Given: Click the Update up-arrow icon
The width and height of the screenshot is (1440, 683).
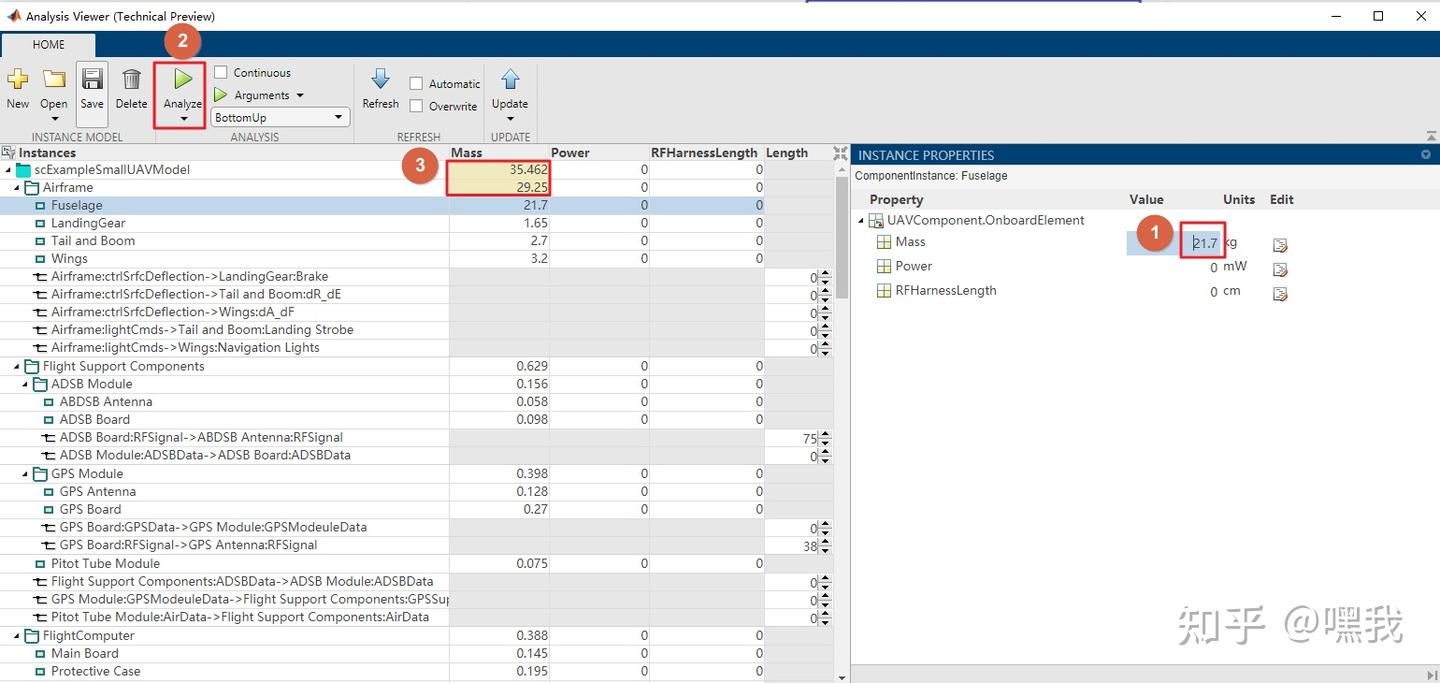Looking at the screenshot, I should 510,81.
